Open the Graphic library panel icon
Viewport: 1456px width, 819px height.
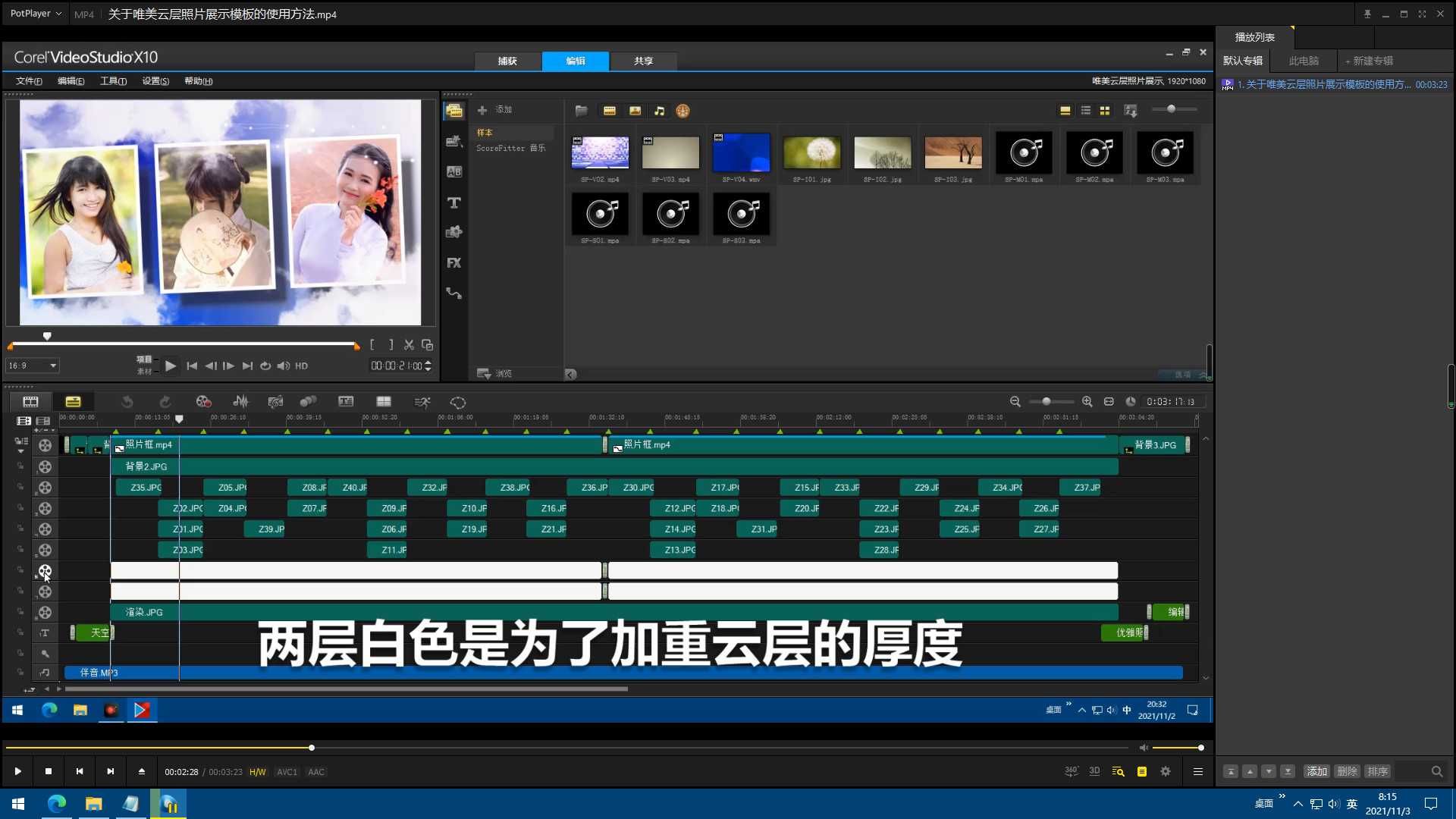tap(454, 233)
